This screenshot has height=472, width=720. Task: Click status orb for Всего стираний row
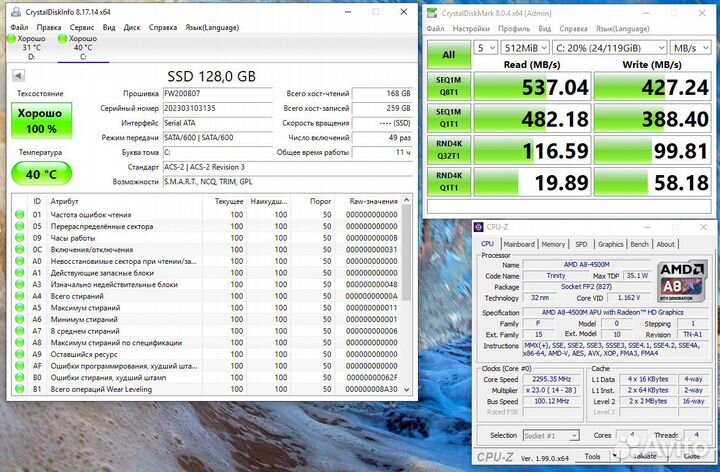click(x=19, y=296)
